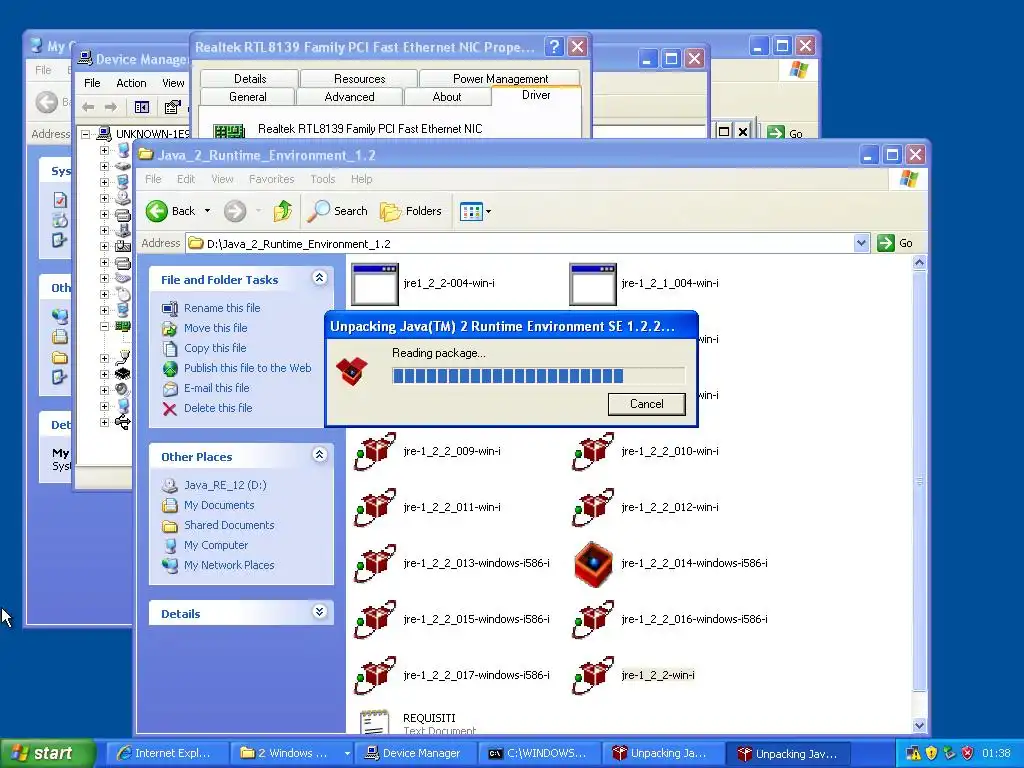Select the REQUISITI text document icon
Viewport: 1024px width, 768px height.
coord(375,722)
